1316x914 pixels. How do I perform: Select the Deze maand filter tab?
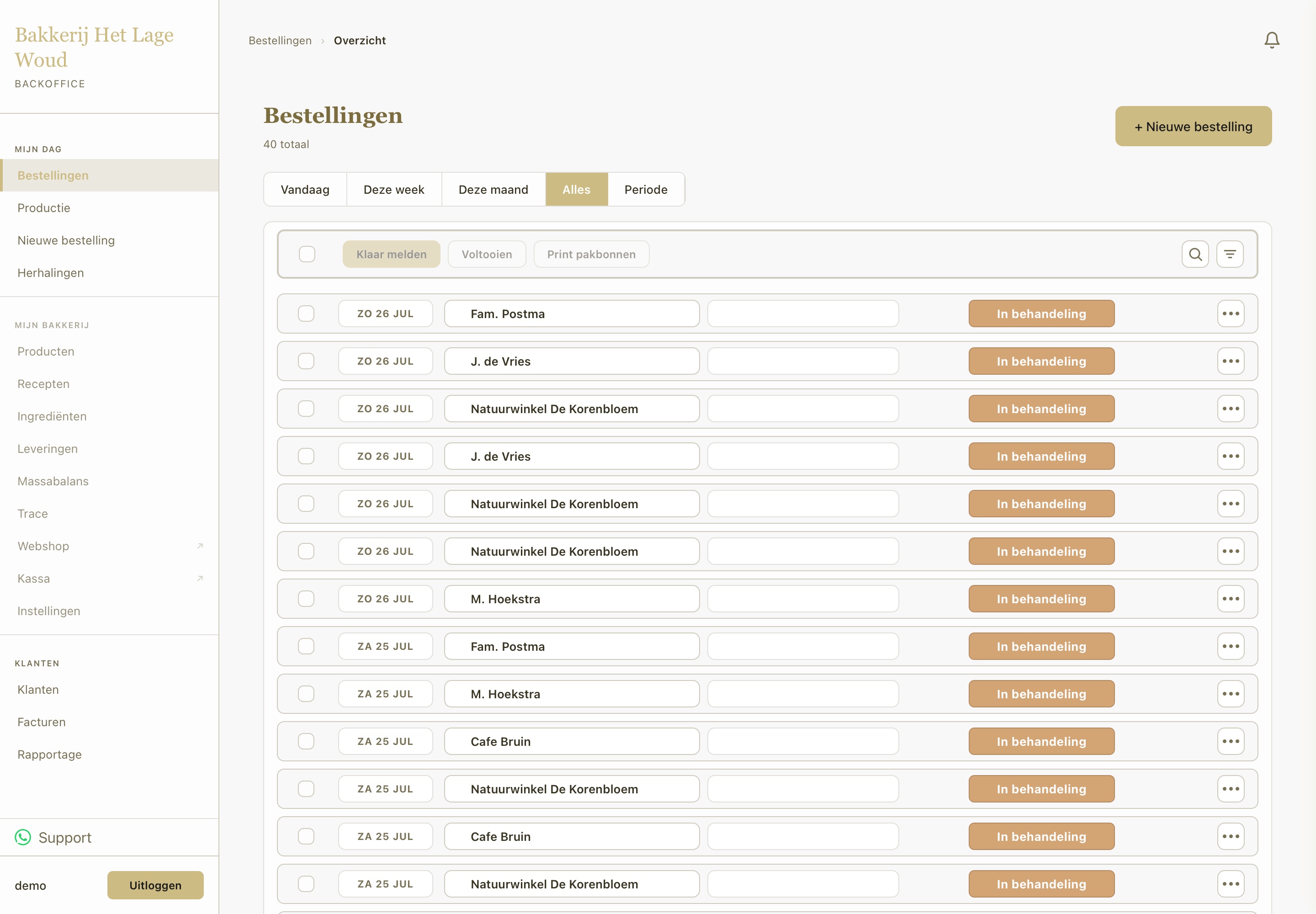point(493,190)
